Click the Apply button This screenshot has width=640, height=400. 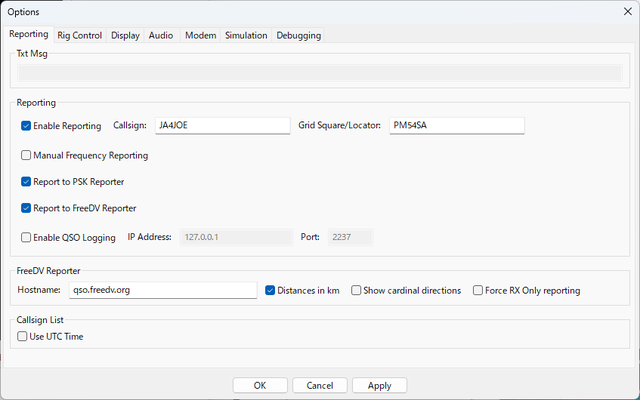pyautogui.click(x=380, y=385)
